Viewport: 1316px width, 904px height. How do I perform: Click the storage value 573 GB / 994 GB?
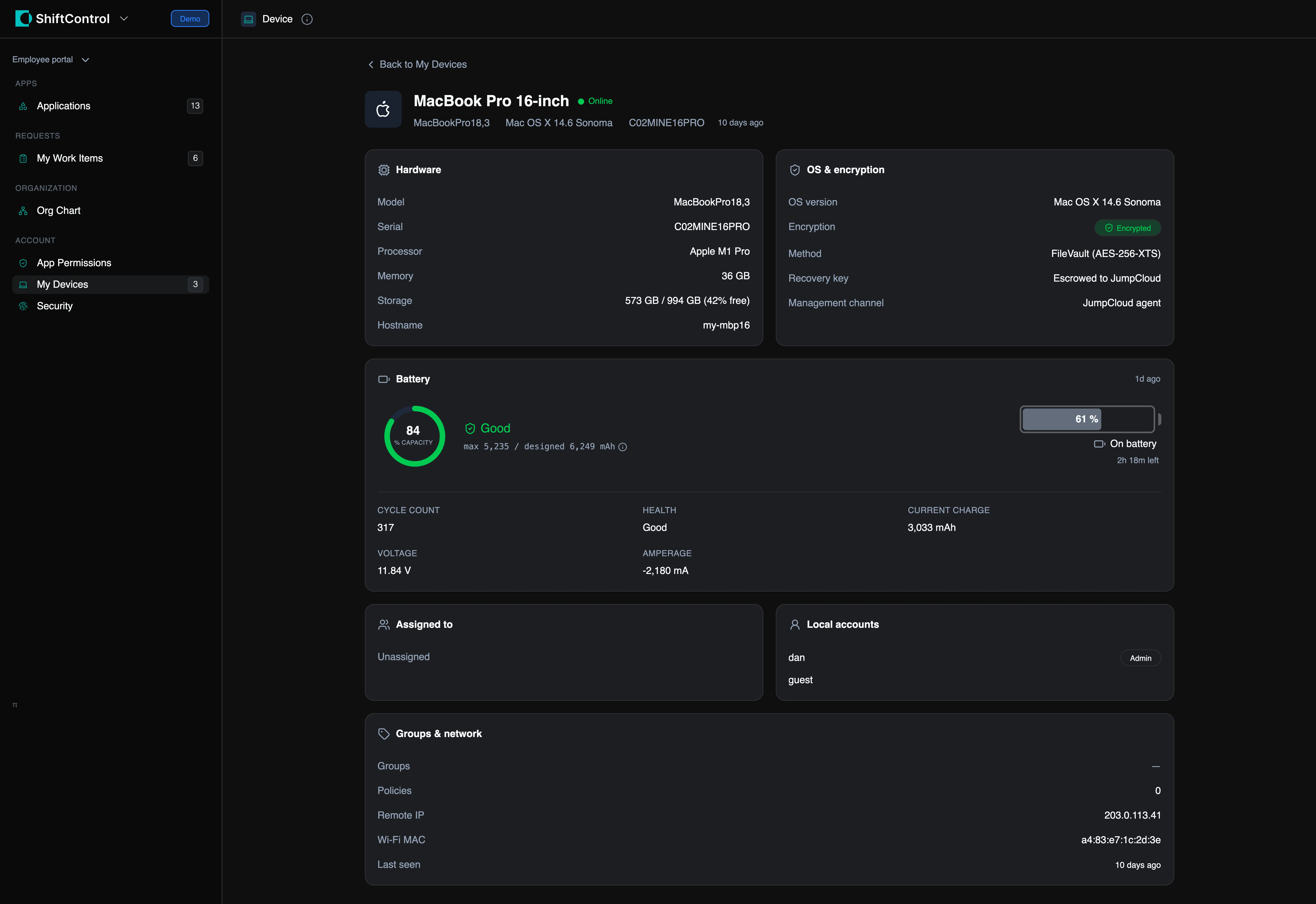pyautogui.click(x=687, y=301)
